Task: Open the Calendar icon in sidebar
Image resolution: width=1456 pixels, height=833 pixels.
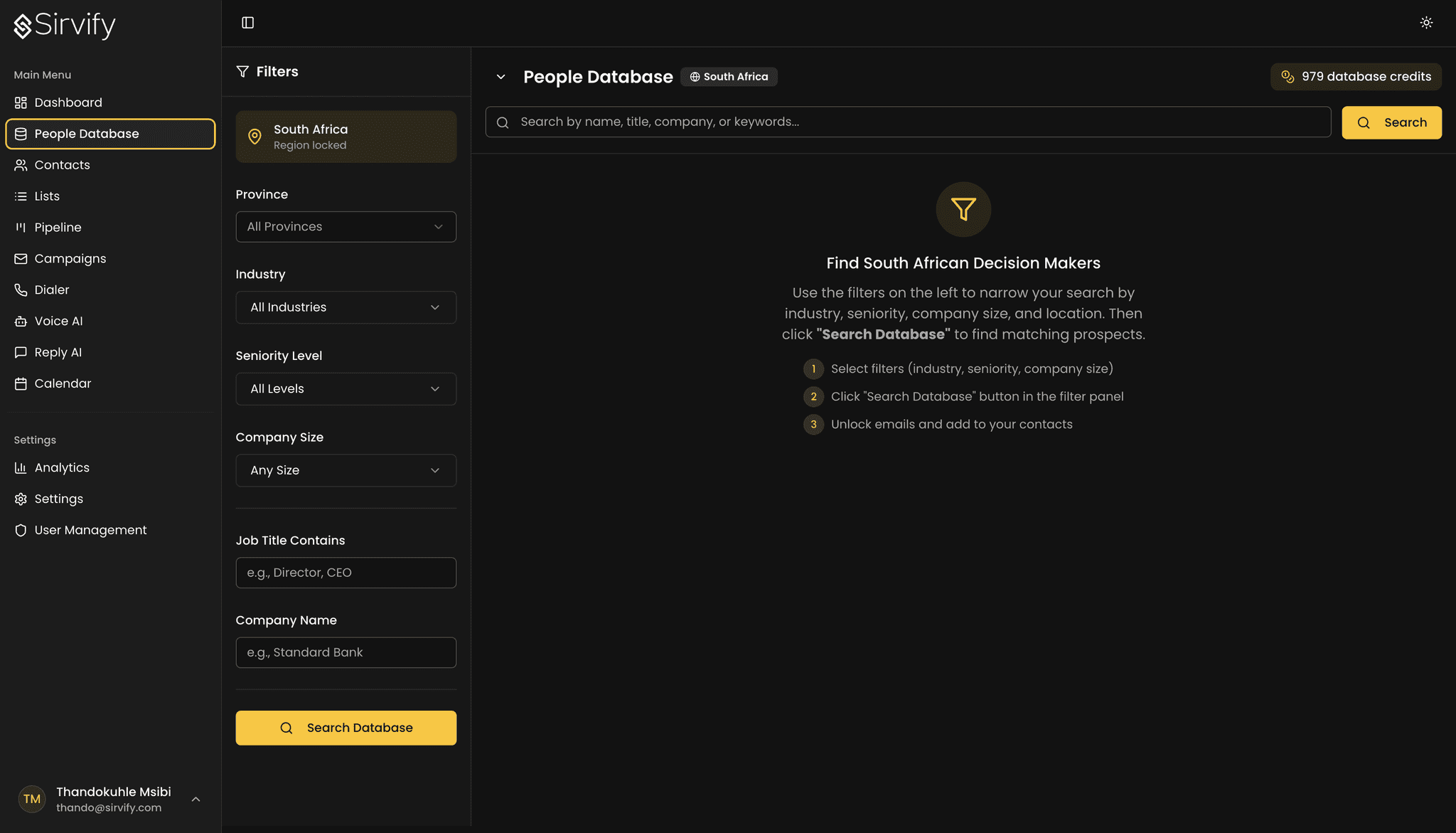Action: point(21,384)
